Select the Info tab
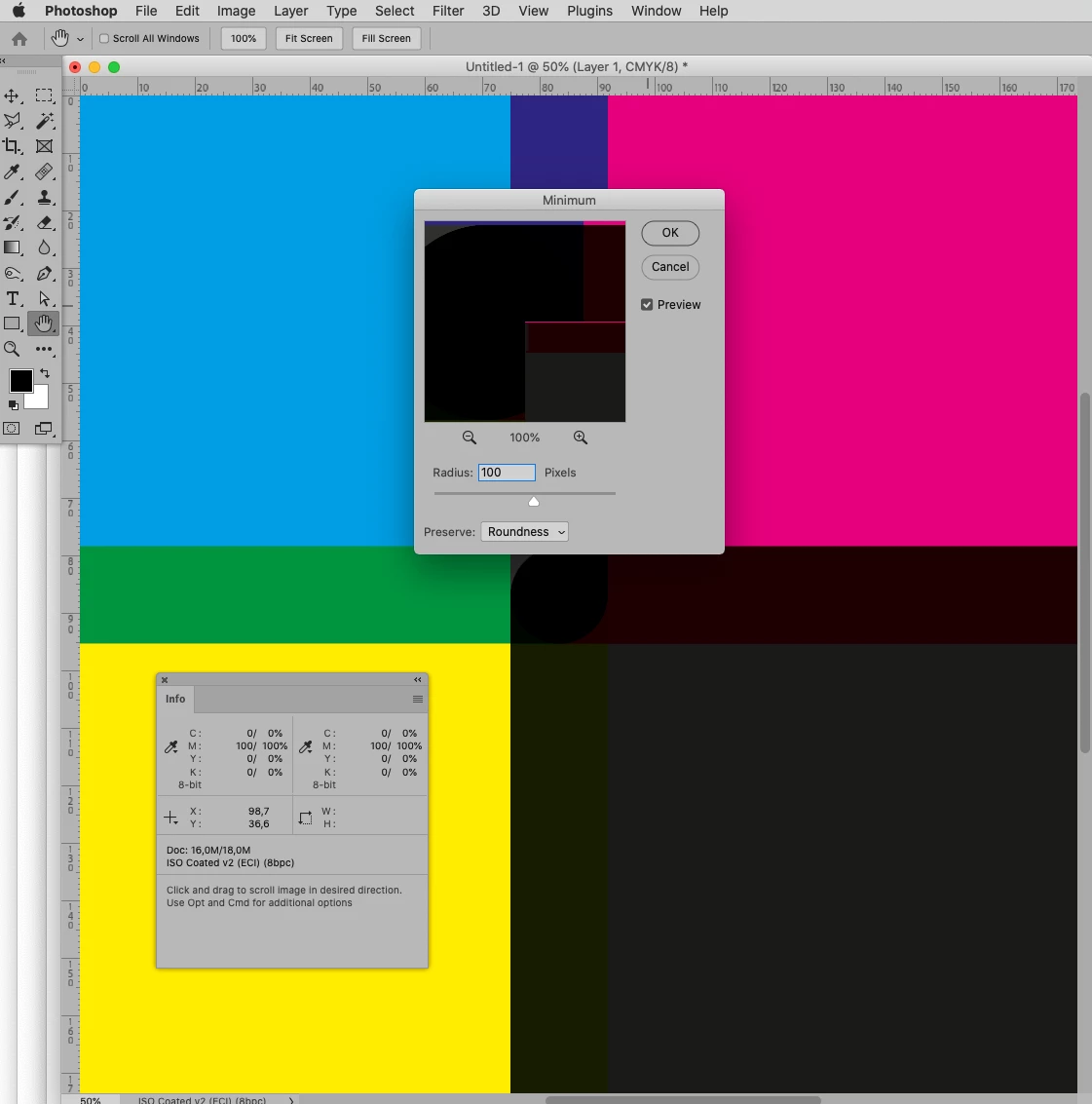The height and width of the screenshot is (1104, 1092). pyautogui.click(x=175, y=700)
